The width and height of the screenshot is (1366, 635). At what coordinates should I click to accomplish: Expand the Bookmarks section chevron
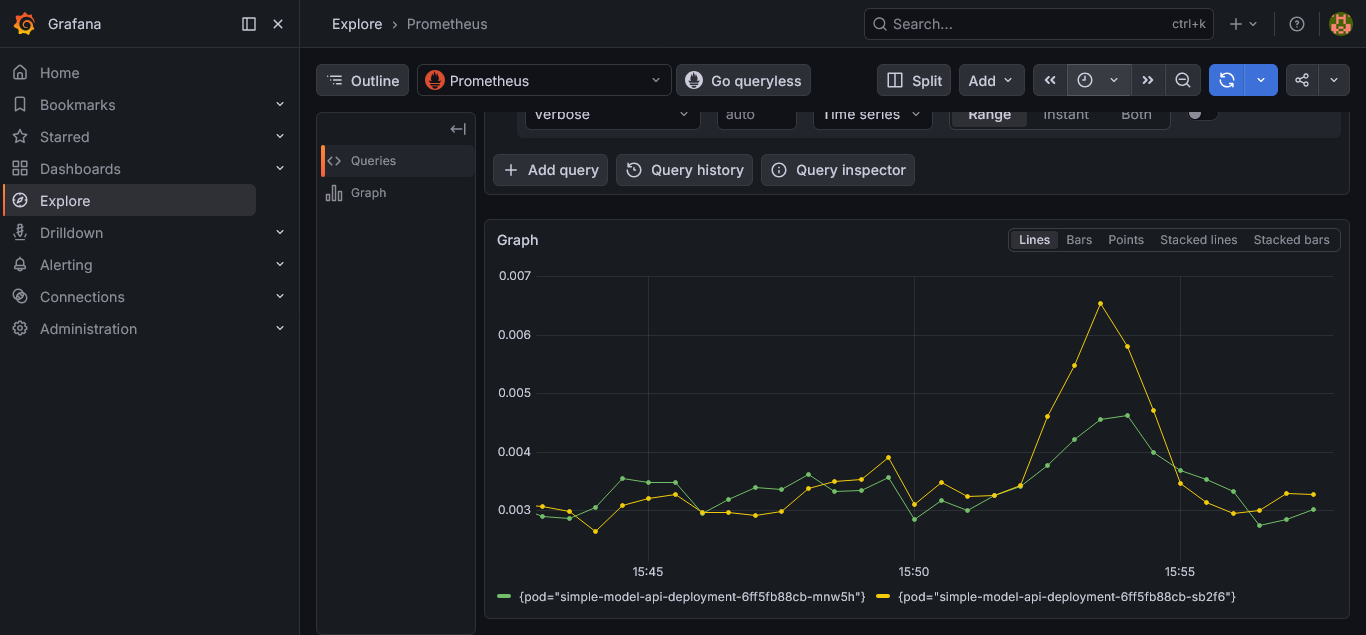[280, 104]
